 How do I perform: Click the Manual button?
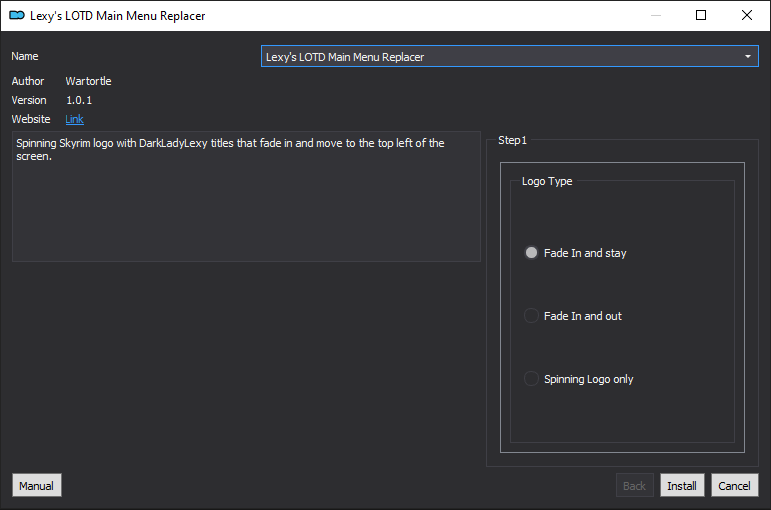click(37, 485)
